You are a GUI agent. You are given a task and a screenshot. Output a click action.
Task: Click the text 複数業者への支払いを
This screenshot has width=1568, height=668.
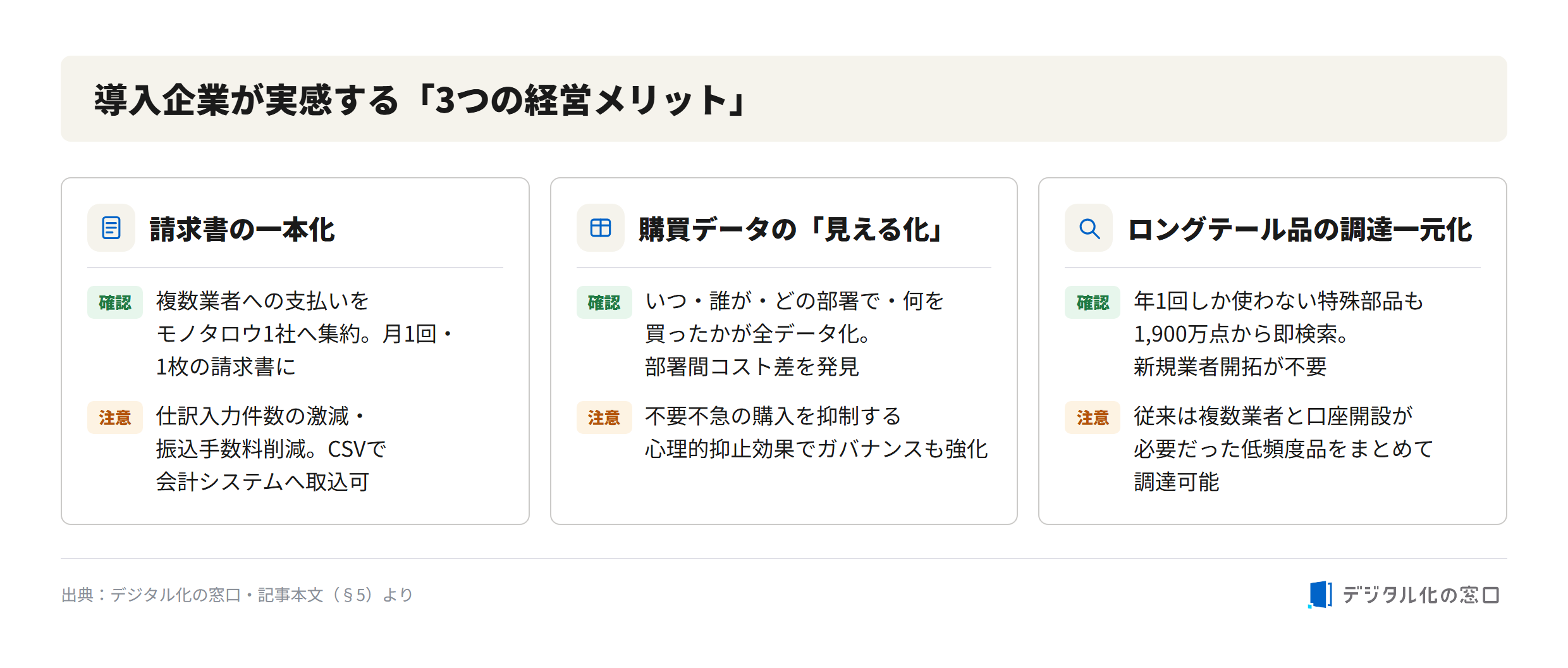coord(262,301)
